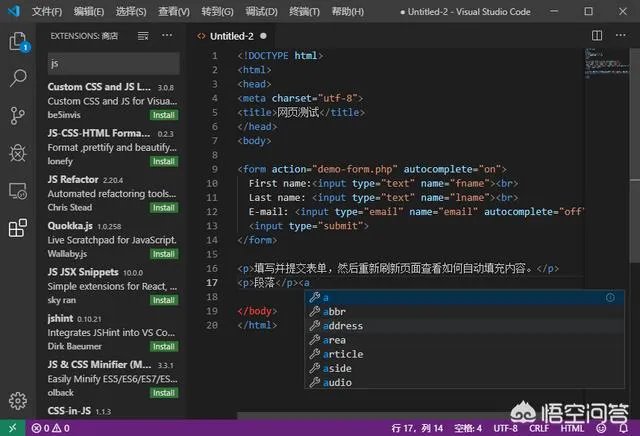Image resolution: width=640 pixels, height=436 pixels.
Task: Open editor more actions ellipsis
Action: tap(620, 36)
